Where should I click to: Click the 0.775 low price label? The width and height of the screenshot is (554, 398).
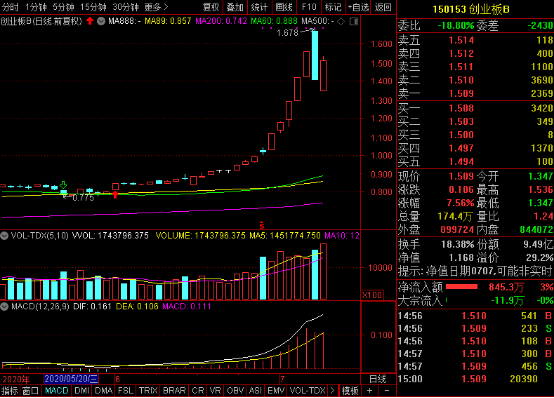[x=83, y=198]
